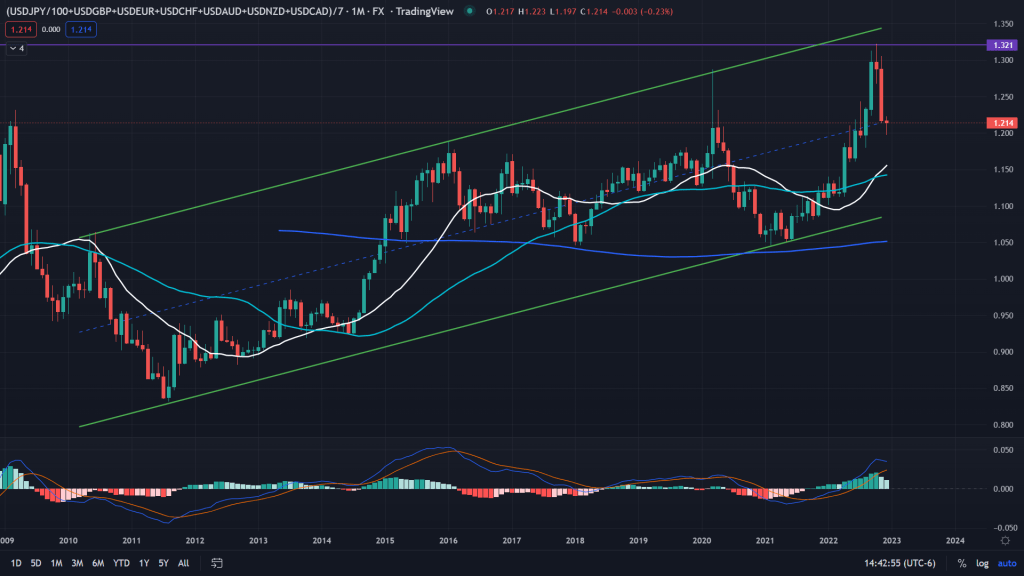Click the blue 1.214 buy price button
The height and width of the screenshot is (576, 1024).
coord(81,30)
